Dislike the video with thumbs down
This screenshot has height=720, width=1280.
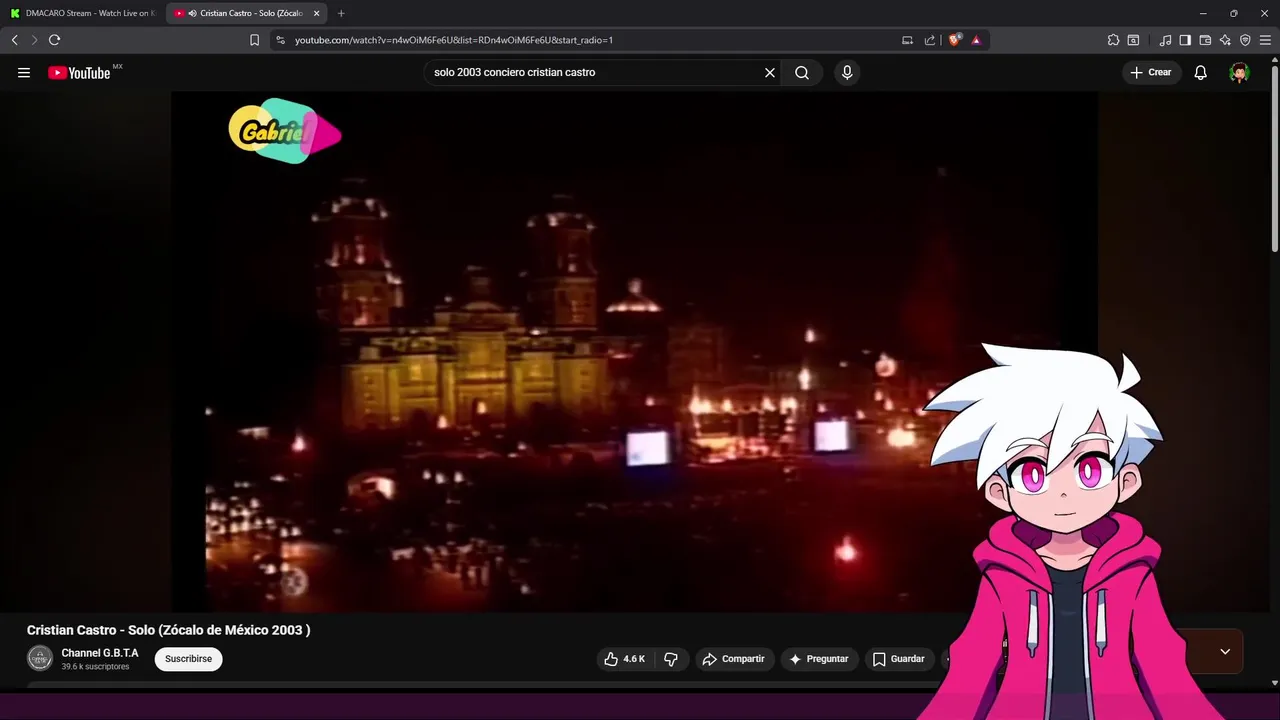[x=671, y=659]
